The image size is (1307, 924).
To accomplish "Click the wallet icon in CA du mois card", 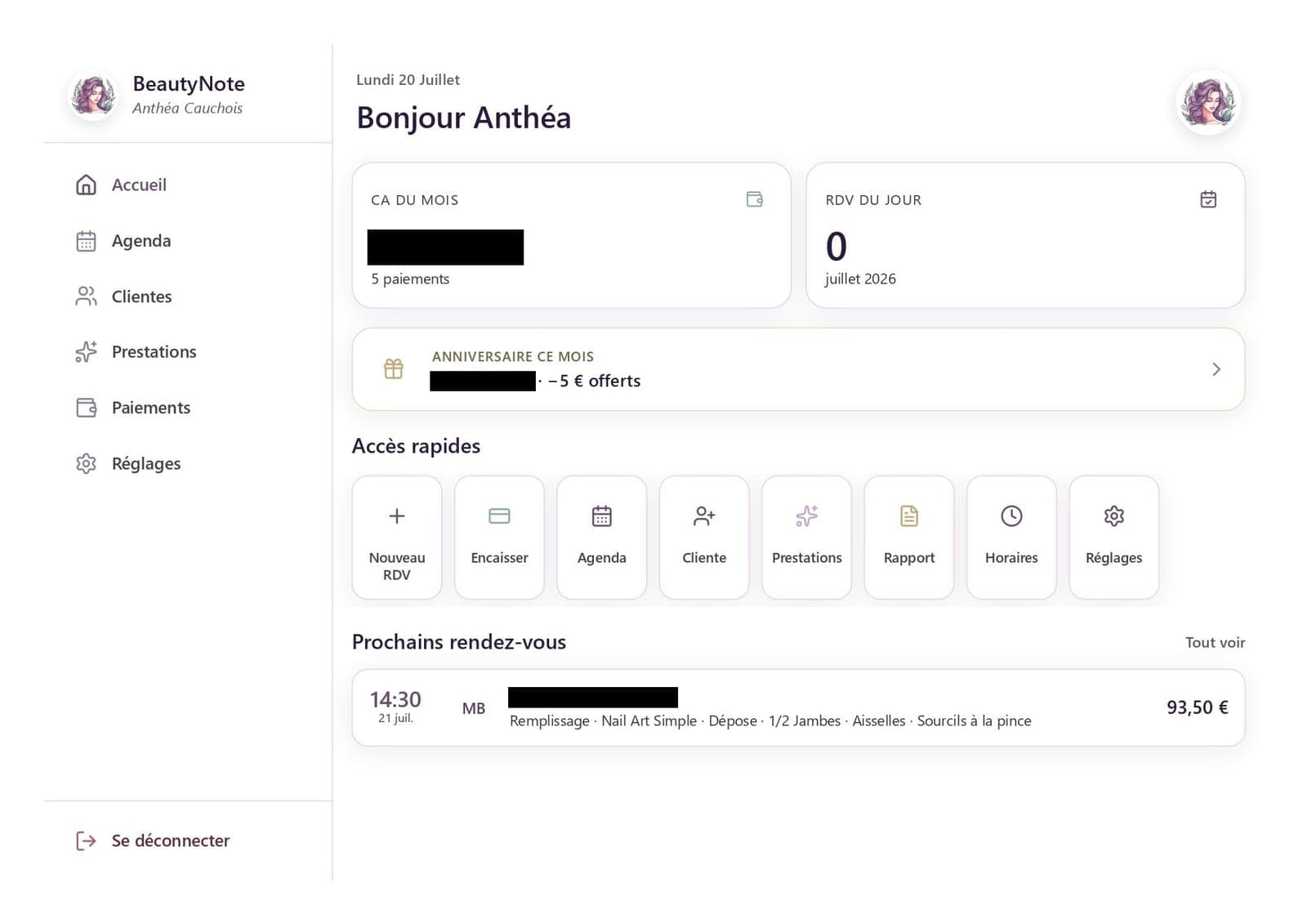I will coord(755,199).
